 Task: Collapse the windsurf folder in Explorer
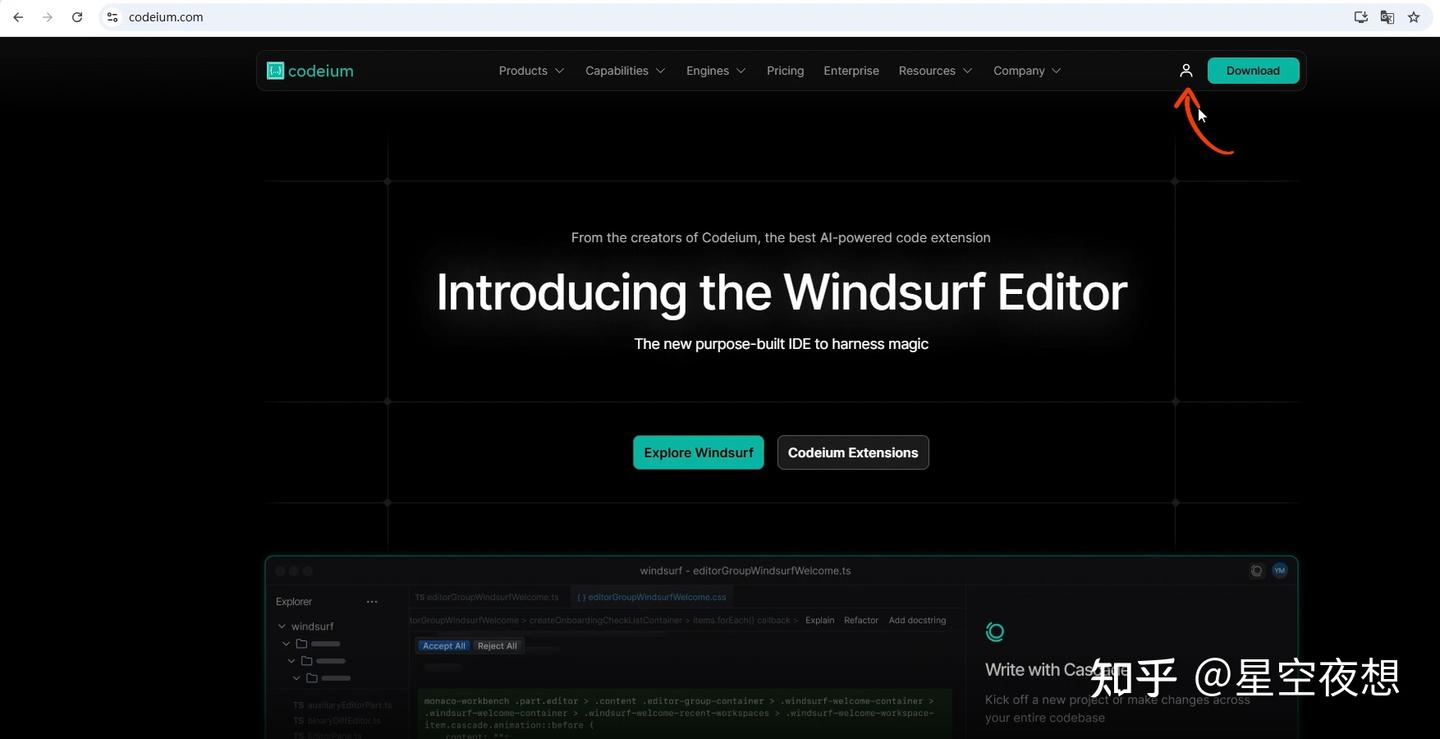point(282,625)
